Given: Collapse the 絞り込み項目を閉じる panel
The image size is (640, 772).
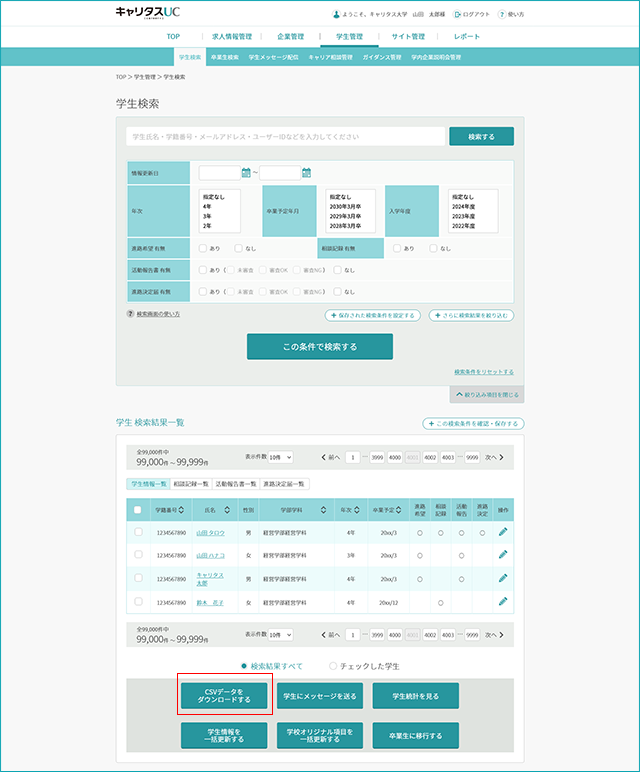Looking at the screenshot, I should pos(487,395).
